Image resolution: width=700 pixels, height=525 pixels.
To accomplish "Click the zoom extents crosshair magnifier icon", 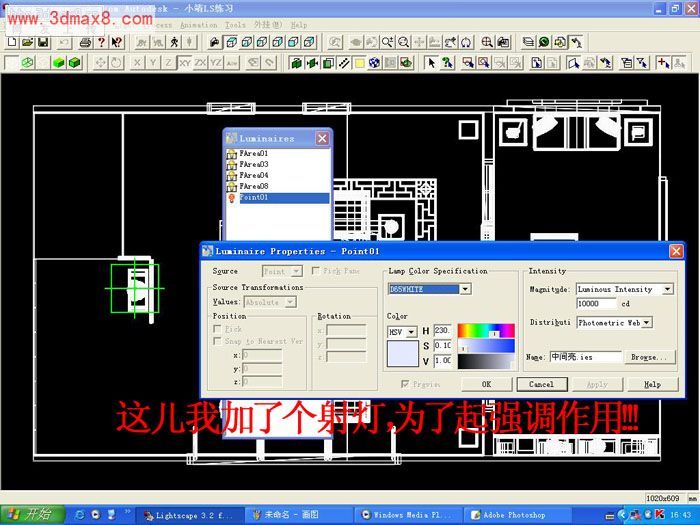I will [487, 42].
